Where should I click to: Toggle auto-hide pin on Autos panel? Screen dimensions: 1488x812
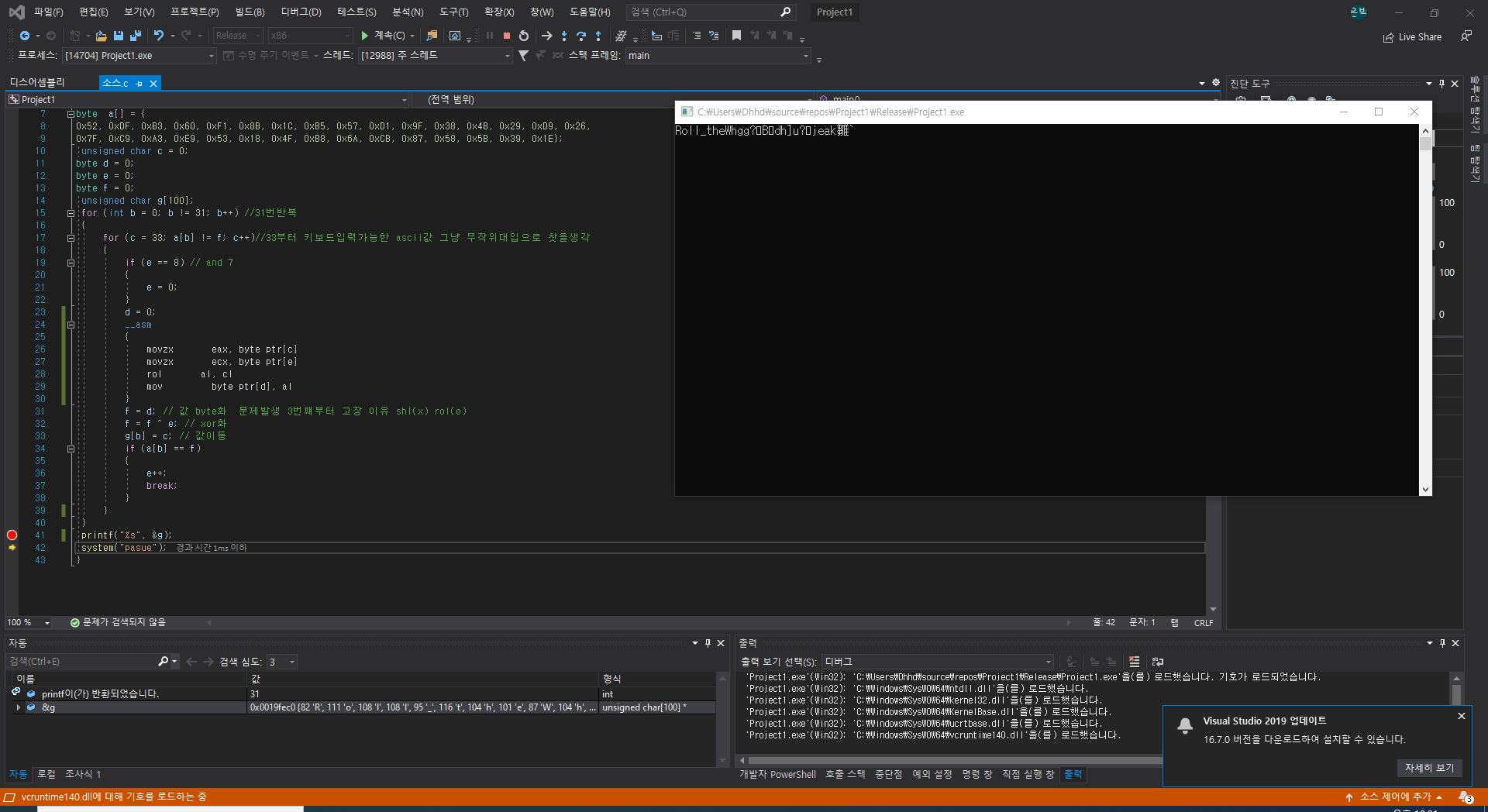708,643
